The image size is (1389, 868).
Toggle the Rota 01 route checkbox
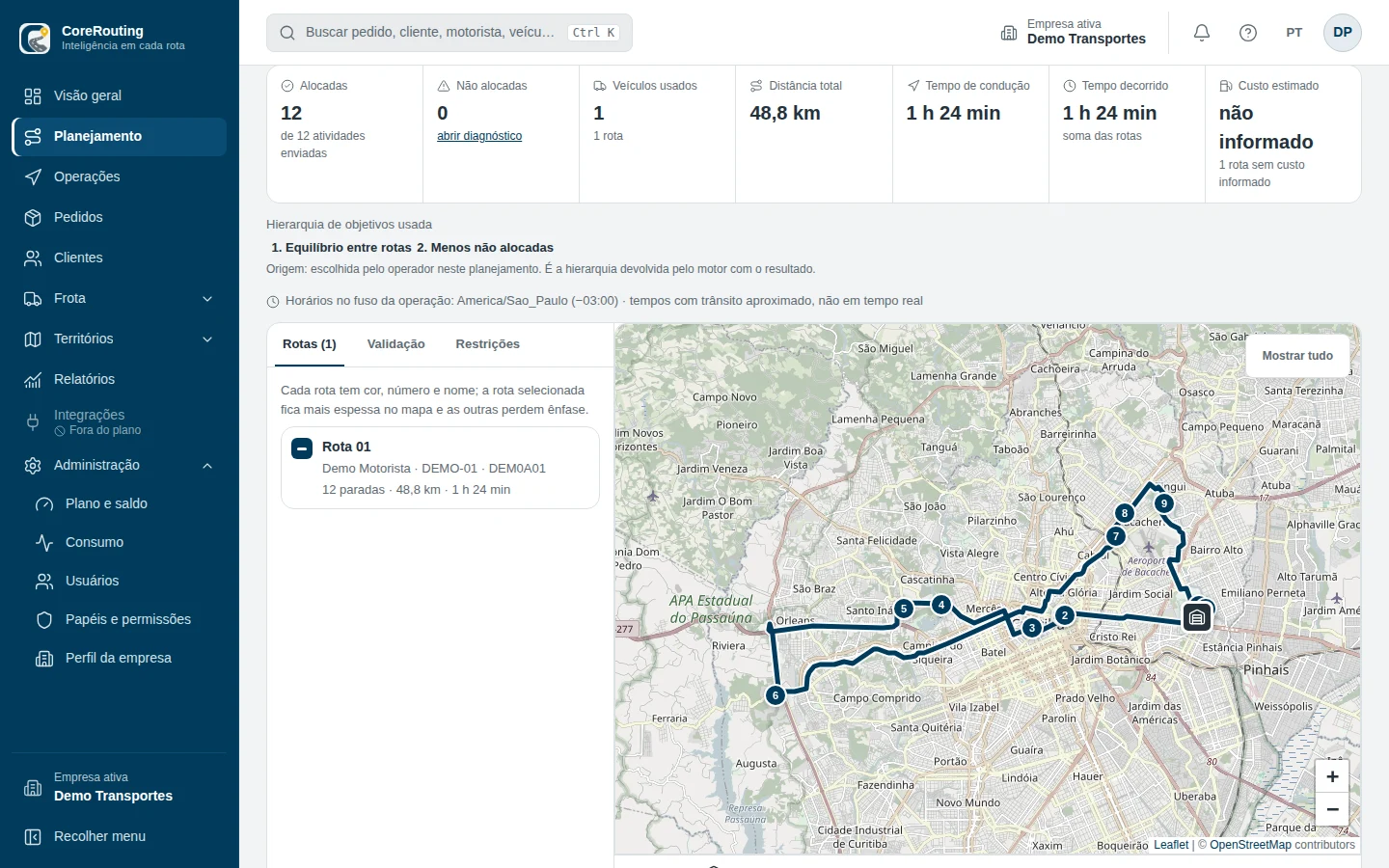pos(302,448)
